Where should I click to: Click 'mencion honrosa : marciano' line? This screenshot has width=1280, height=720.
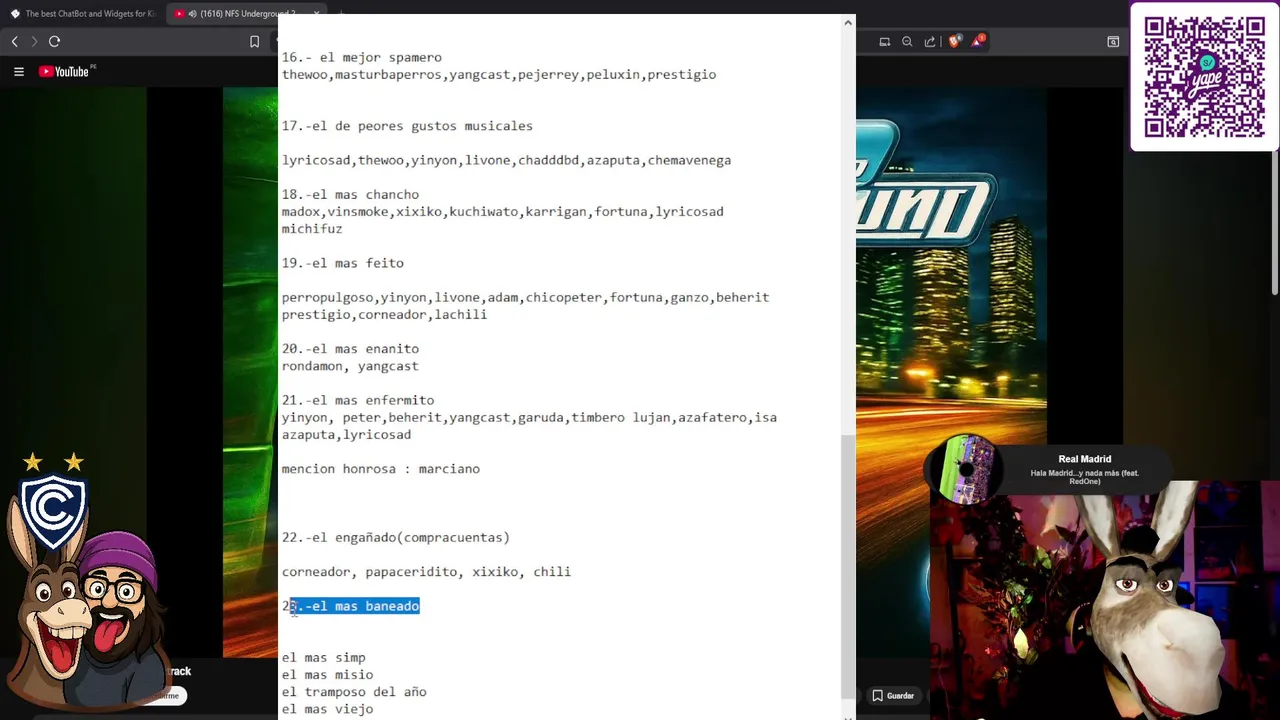[381, 469]
